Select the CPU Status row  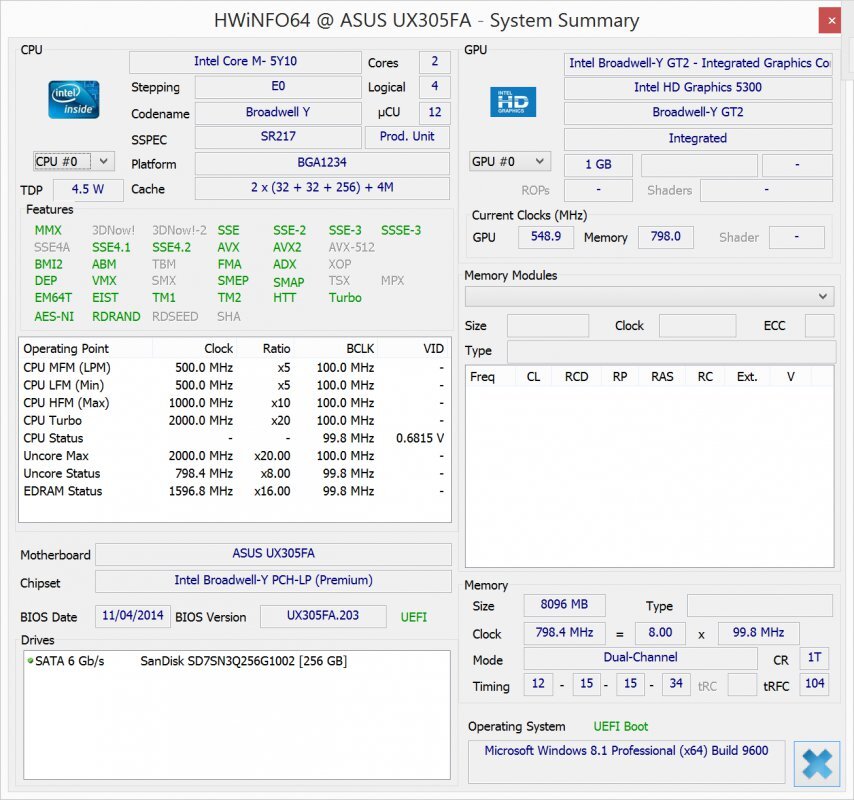tap(235, 438)
